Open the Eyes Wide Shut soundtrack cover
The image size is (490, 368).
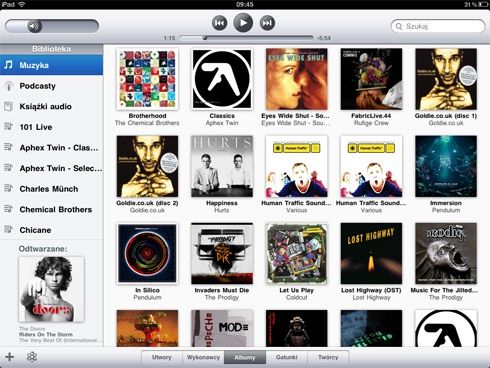coord(297,79)
